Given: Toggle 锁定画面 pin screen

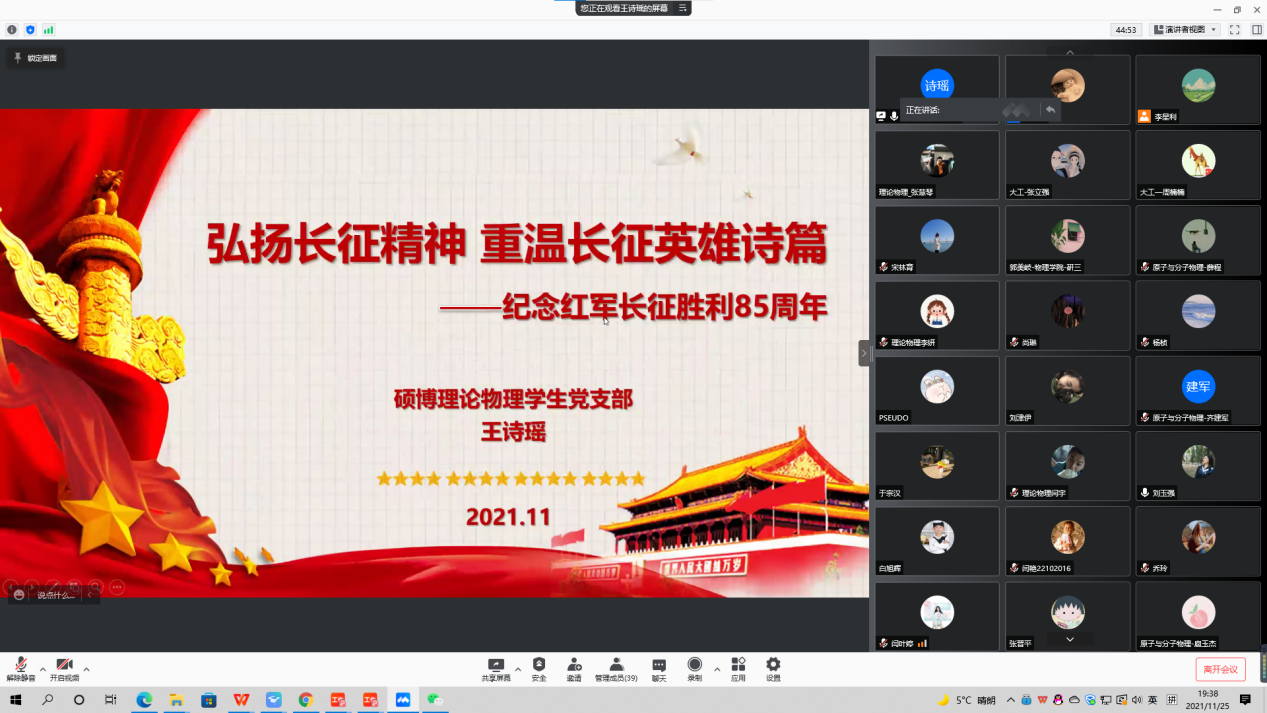Looking at the screenshot, I should pyautogui.click(x=35, y=58).
